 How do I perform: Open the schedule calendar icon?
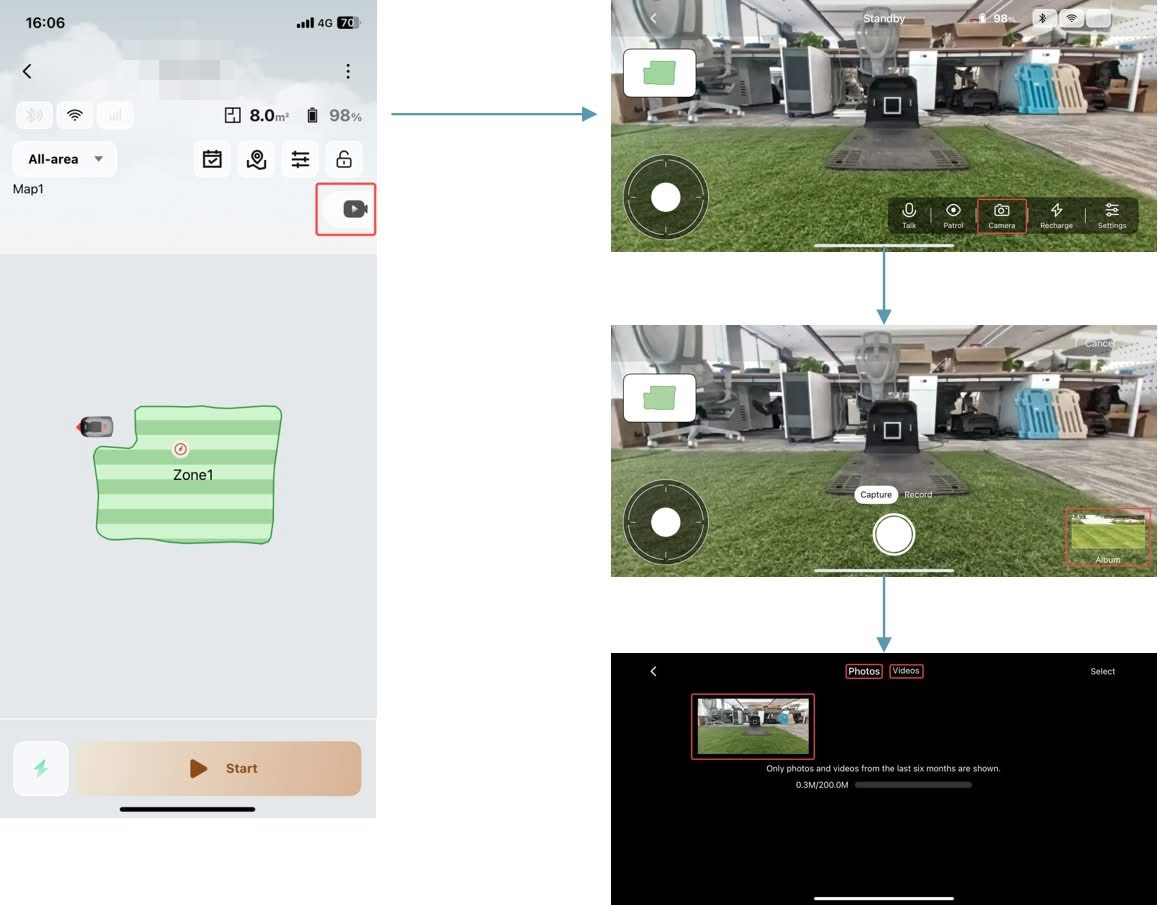[212, 159]
